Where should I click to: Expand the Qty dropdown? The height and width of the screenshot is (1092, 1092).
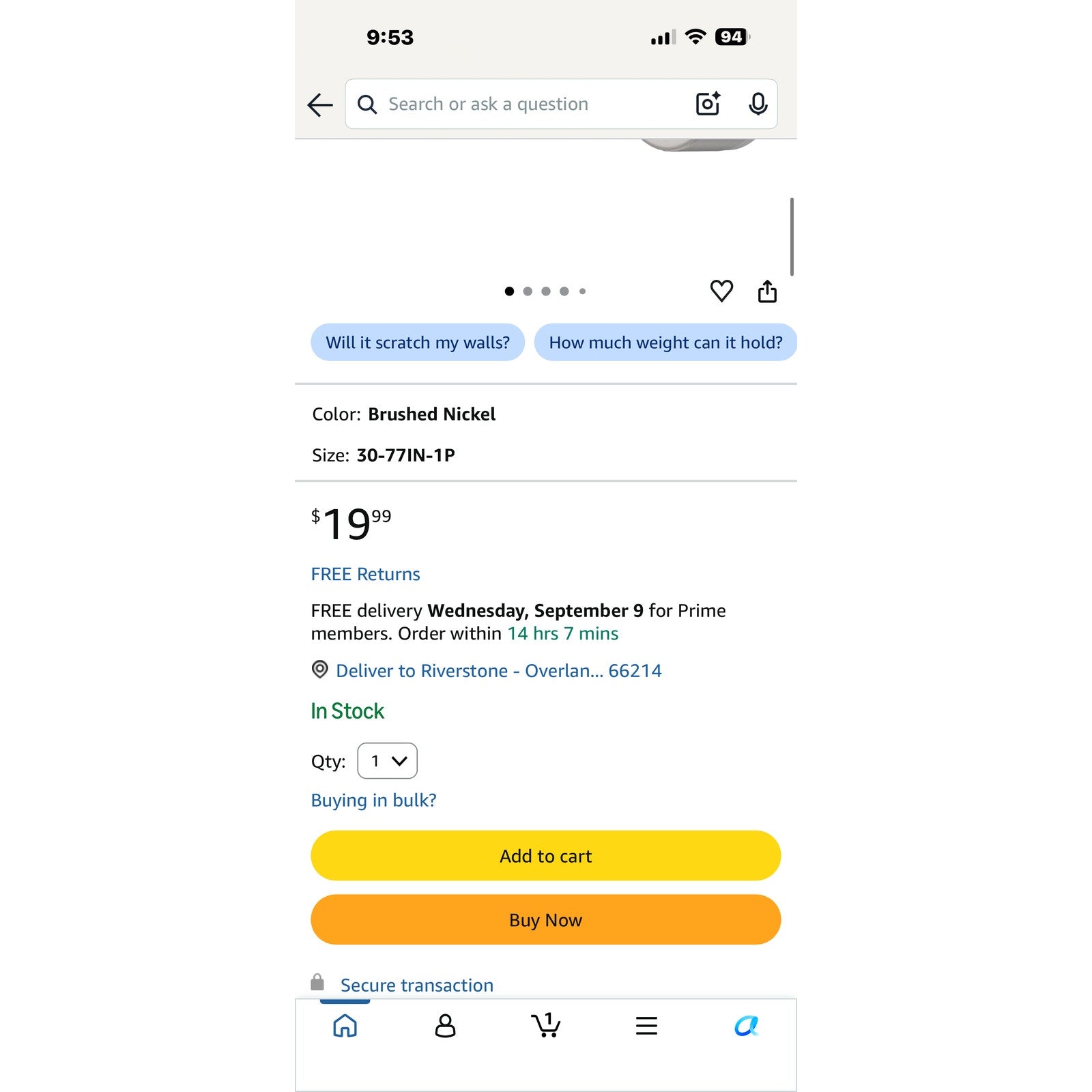[x=387, y=760]
